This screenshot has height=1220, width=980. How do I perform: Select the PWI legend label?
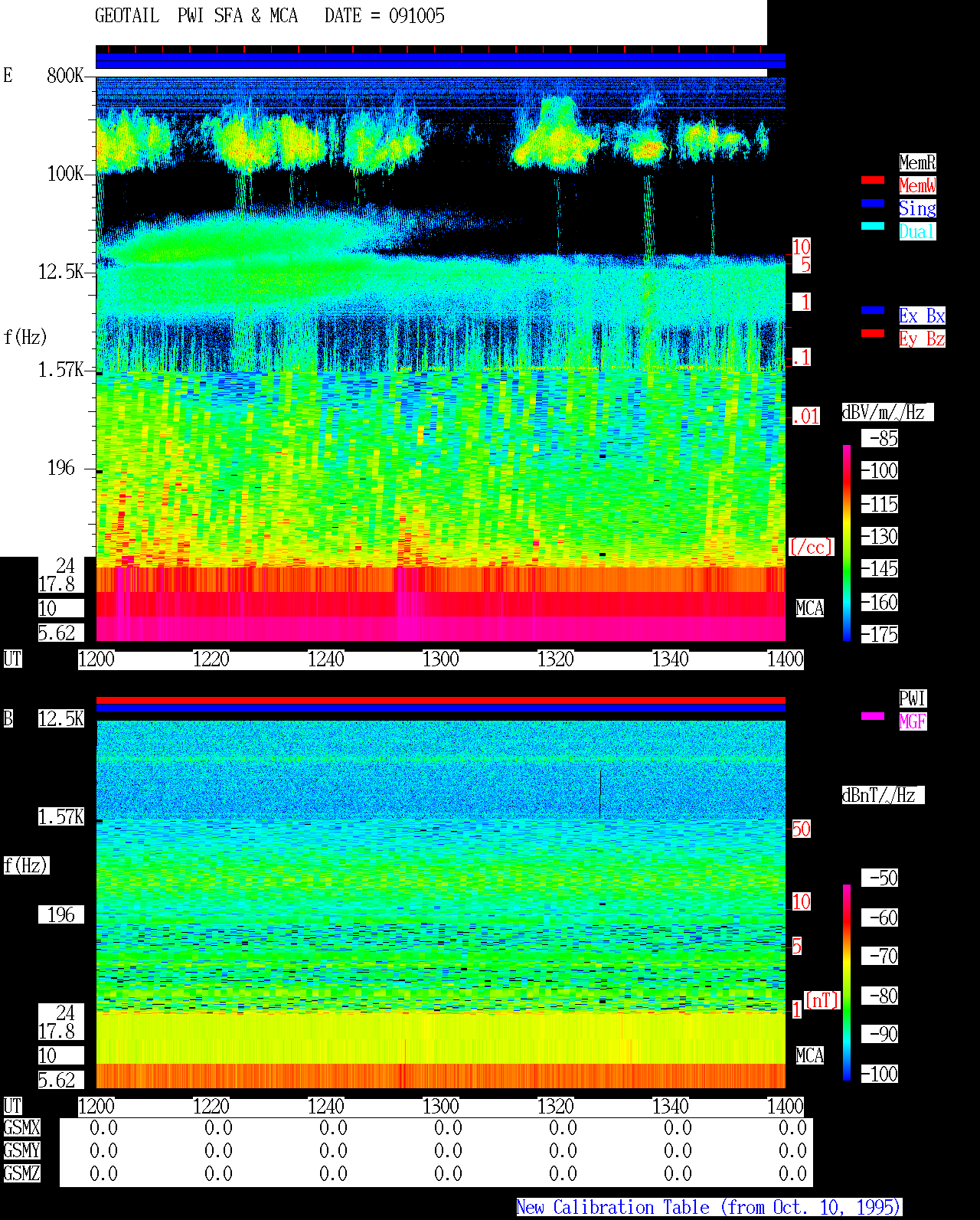coord(913,698)
